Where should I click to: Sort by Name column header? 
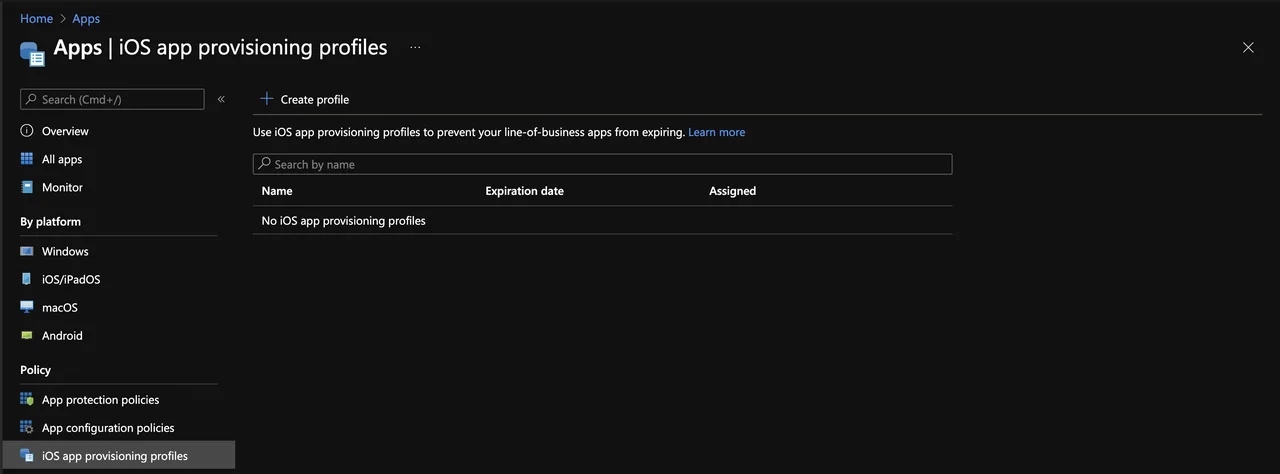(277, 191)
